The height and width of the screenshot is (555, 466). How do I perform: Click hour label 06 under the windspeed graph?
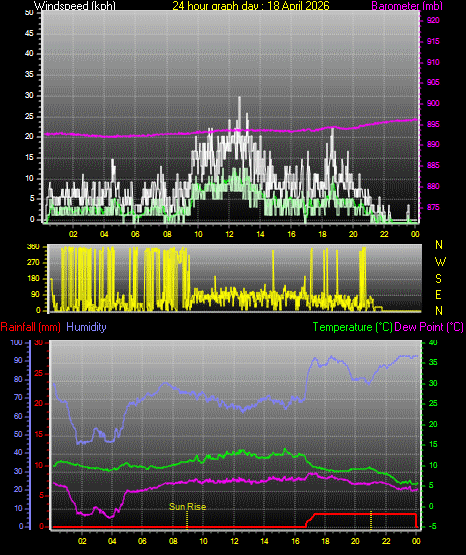tap(135, 234)
